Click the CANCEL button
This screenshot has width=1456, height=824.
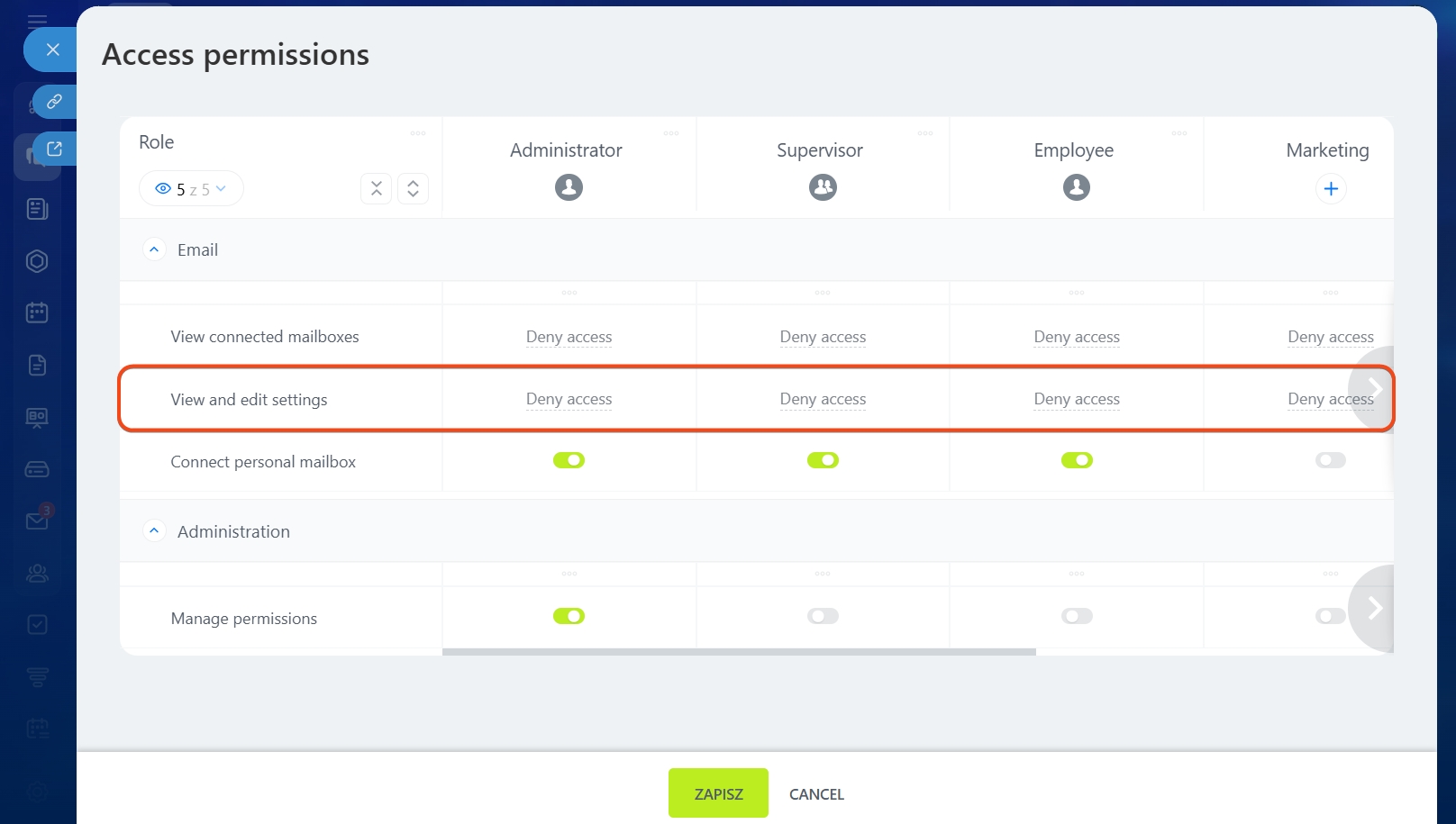coord(816,794)
